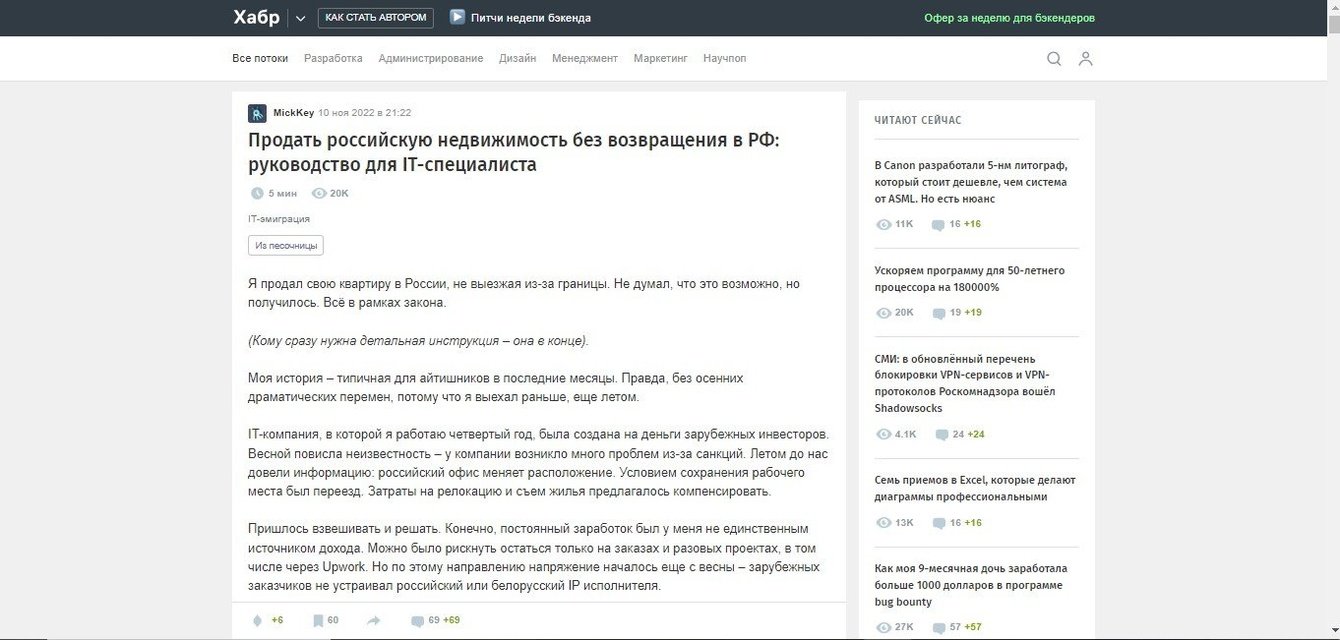This screenshot has height=640, width=1340.
Task: Open the IT-эмиграция hub link
Action: pyautogui.click(x=279, y=218)
